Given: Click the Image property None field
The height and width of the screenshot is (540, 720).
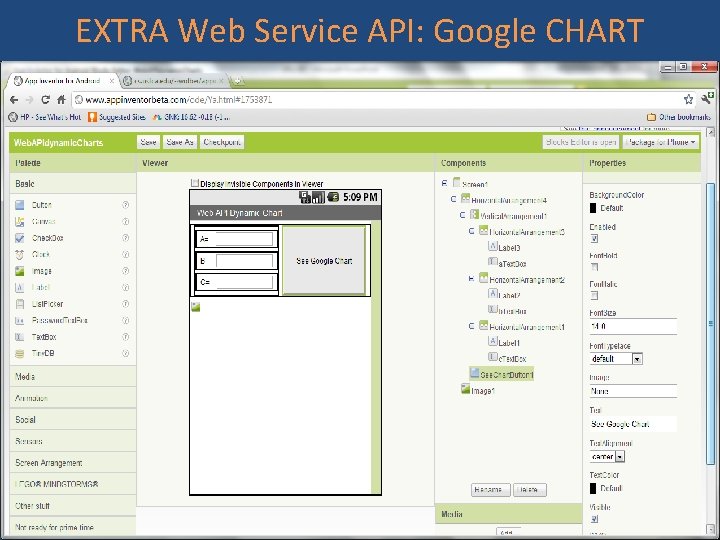Looking at the screenshot, I should [x=633, y=391].
